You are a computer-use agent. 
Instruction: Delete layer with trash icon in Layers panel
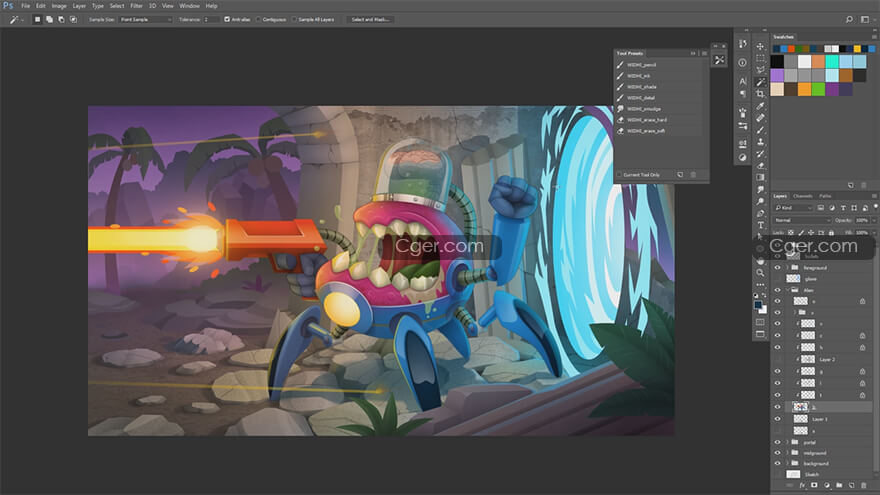click(864, 485)
